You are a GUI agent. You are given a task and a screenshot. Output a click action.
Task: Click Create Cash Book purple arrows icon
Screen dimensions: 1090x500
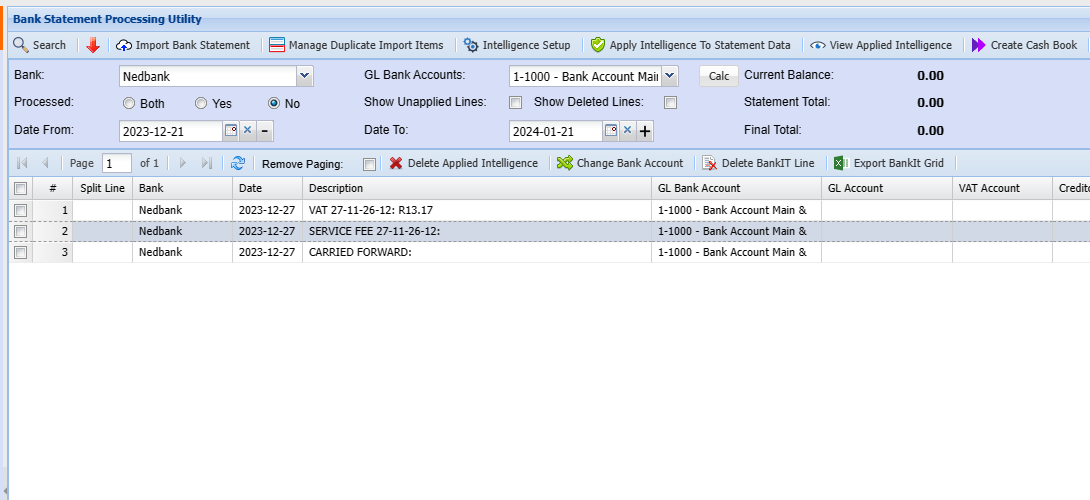point(979,45)
